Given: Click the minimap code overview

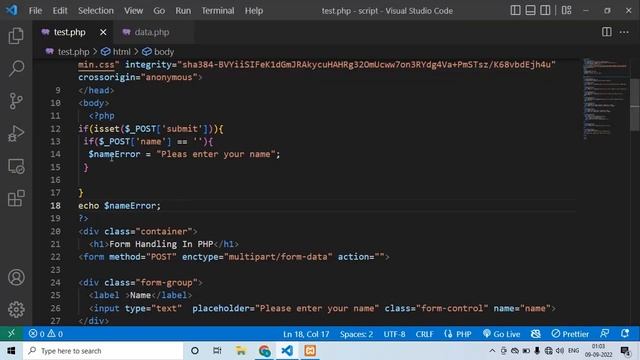Looking at the screenshot, I should pos(605,98).
